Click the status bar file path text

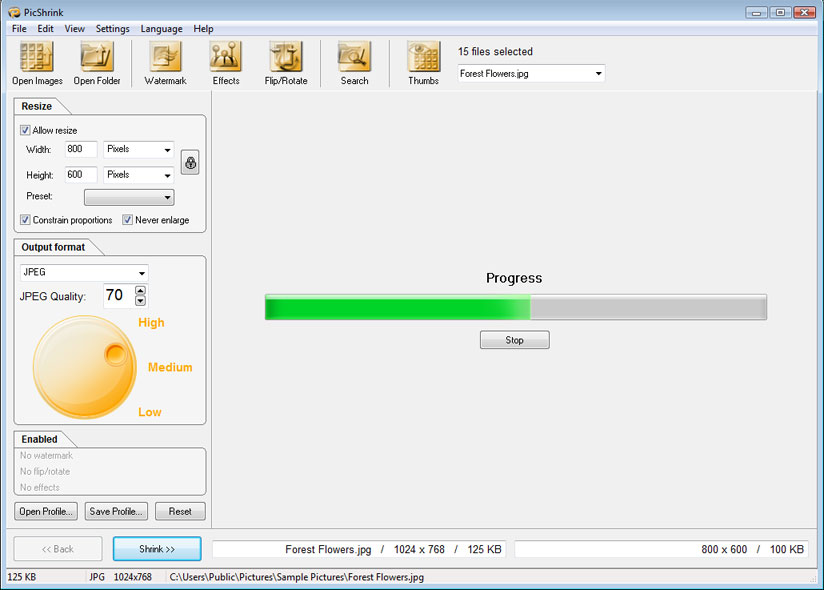pyautogui.click(x=296, y=577)
